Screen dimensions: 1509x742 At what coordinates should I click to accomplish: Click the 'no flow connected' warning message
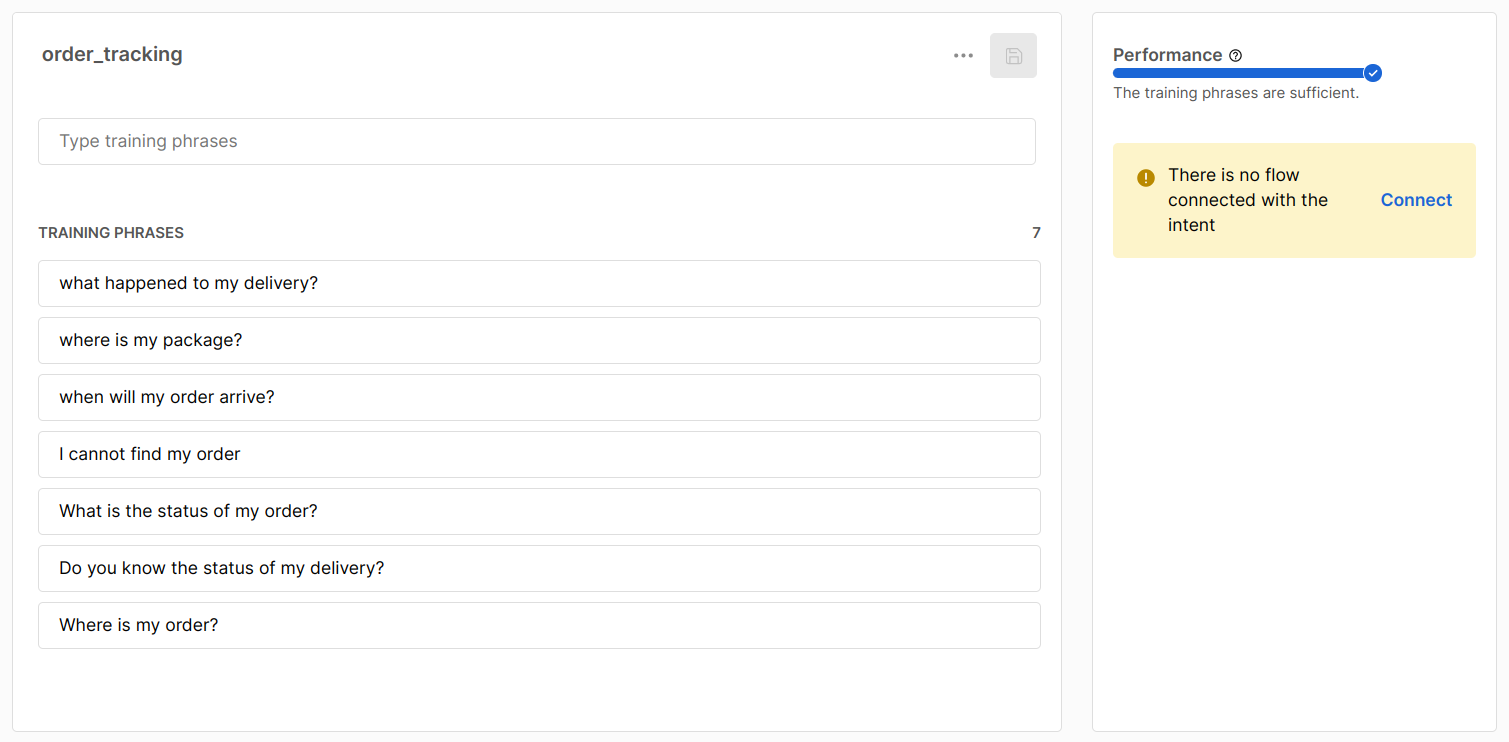pos(1247,200)
